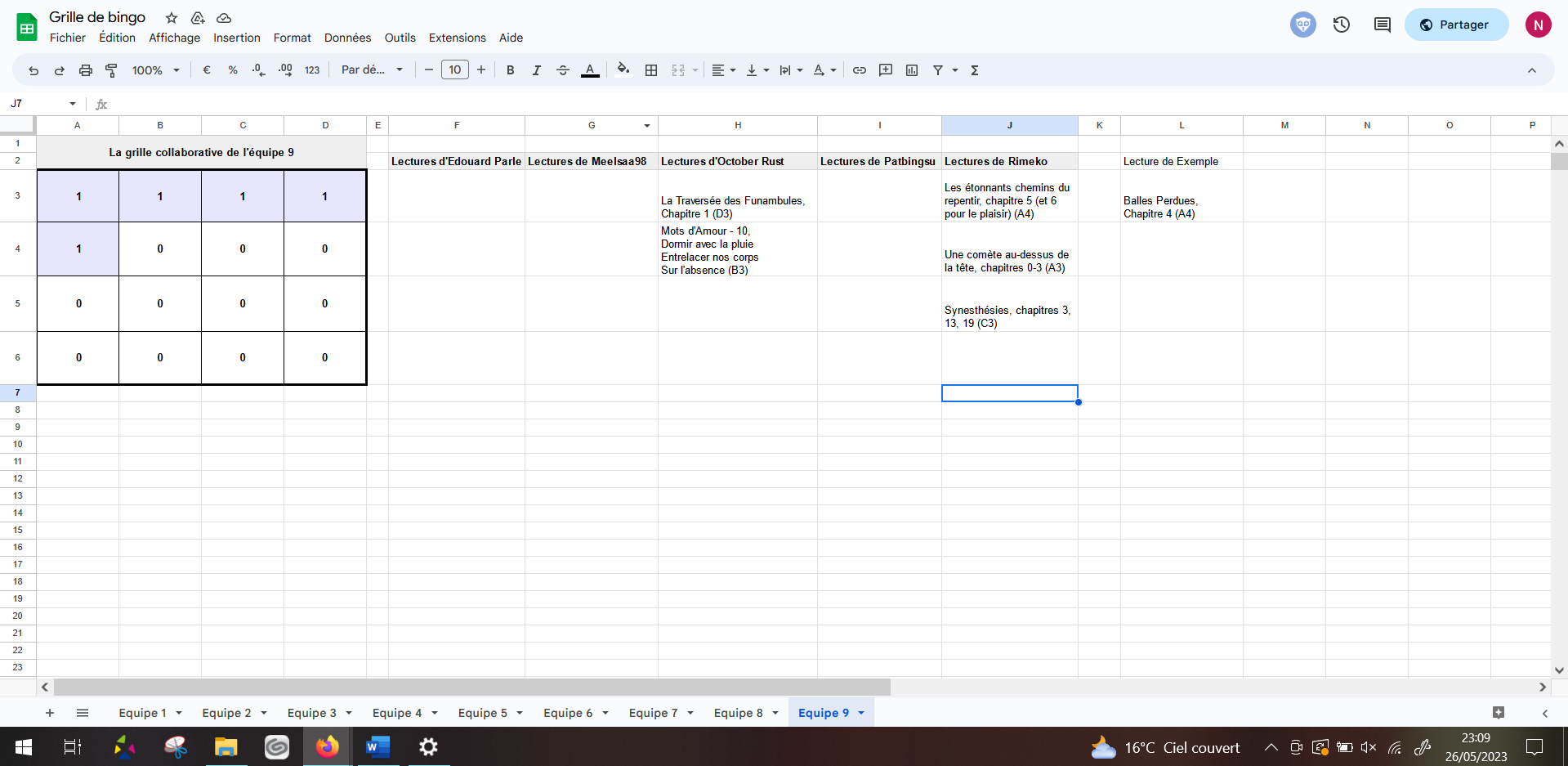The image size is (1568, 766).
Task: Open the Aide menu
Action: [x=511, y=38]
